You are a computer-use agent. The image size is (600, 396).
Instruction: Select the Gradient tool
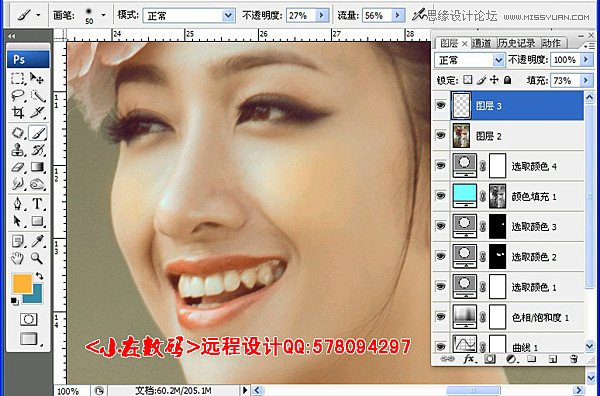coord(37,167)
